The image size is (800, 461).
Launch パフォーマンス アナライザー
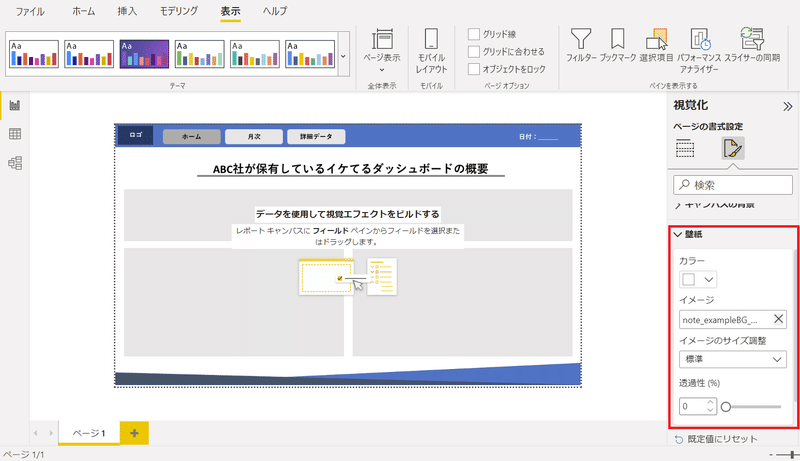point(699,50)
